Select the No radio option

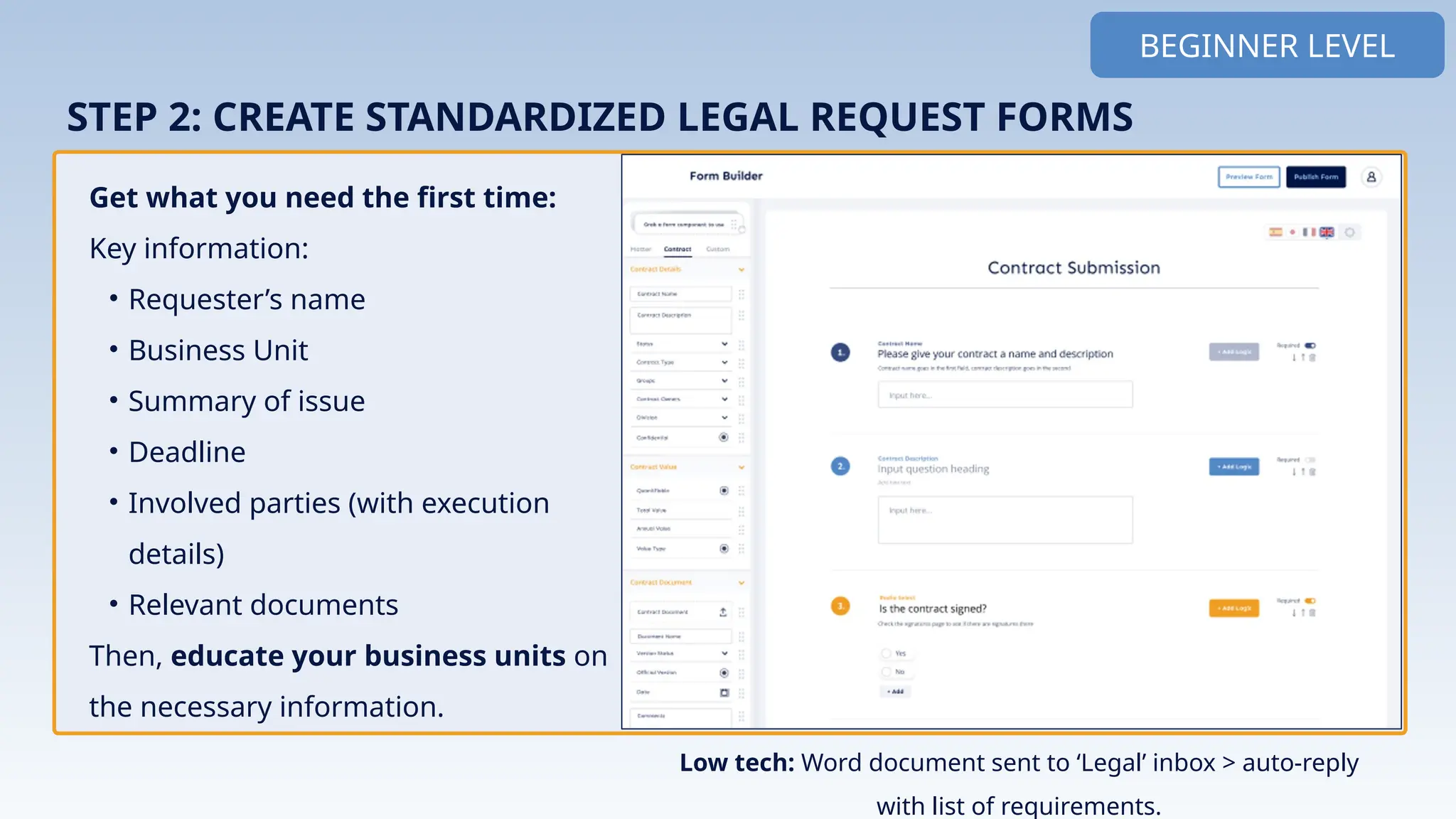[x=887, y=672]
